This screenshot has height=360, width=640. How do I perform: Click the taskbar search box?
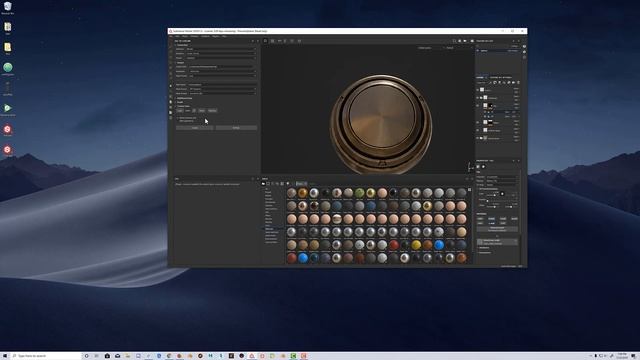coord(46,356)
